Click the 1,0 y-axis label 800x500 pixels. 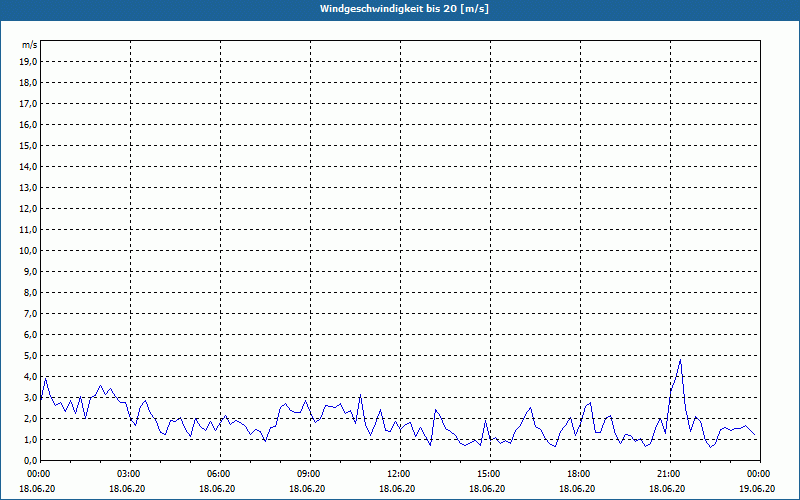31,439
